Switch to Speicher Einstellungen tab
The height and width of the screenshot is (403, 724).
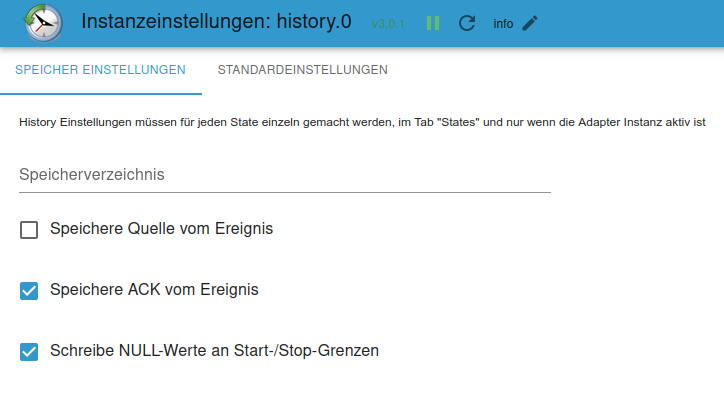(x=100, y=70)
